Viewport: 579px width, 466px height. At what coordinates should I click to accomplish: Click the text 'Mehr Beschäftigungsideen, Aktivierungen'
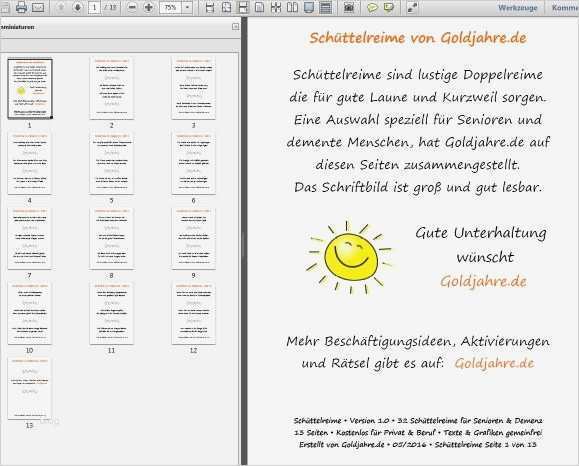418,342
